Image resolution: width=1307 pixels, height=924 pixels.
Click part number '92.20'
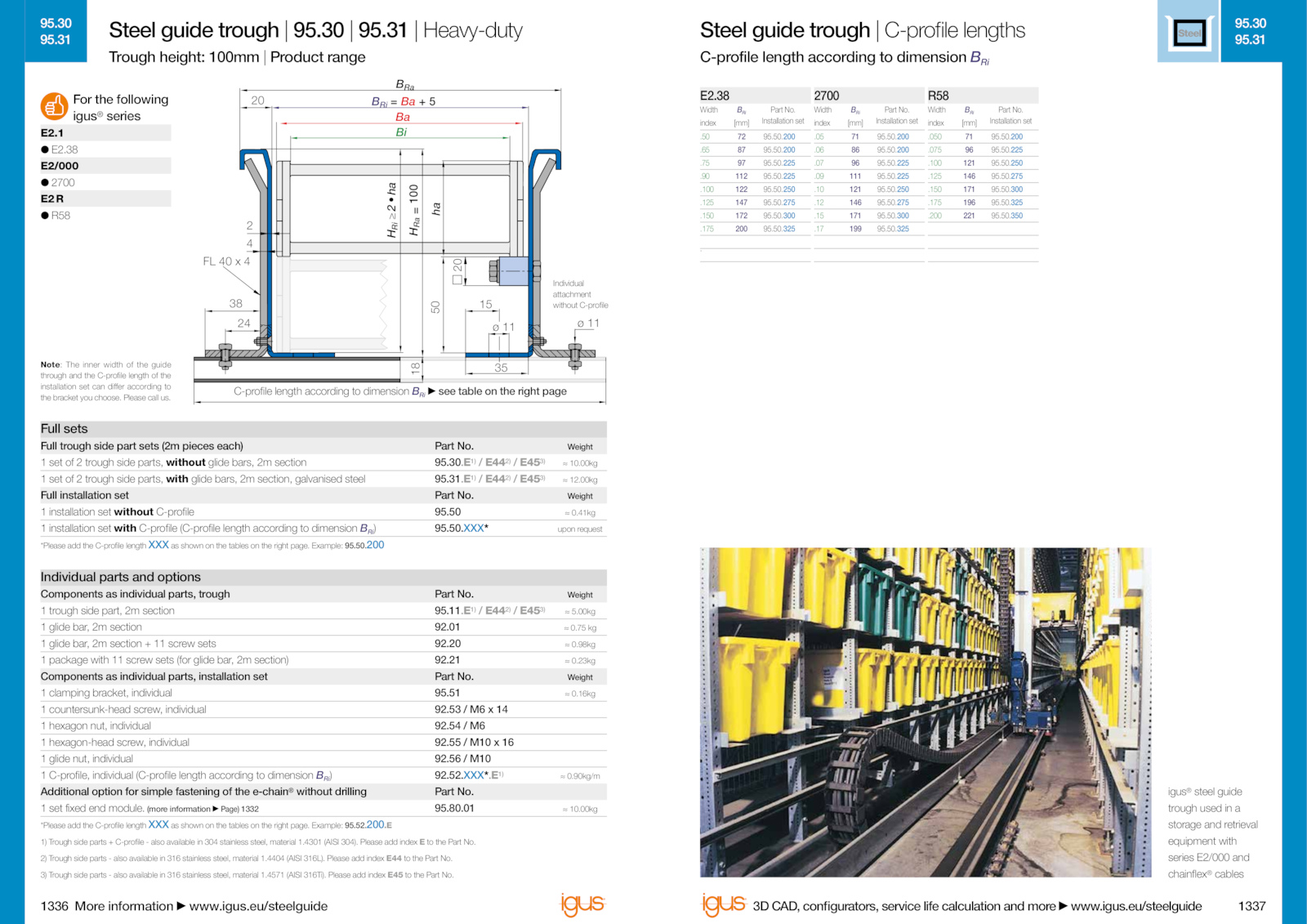(x=448, y=644)
